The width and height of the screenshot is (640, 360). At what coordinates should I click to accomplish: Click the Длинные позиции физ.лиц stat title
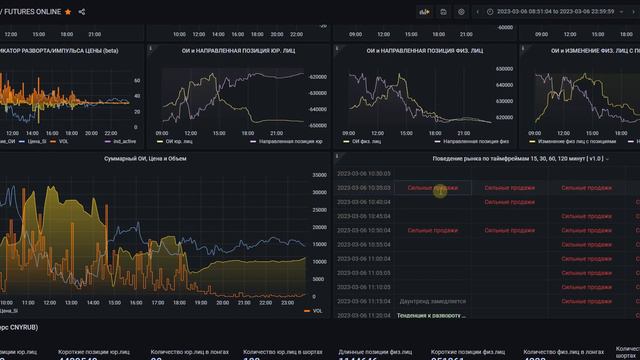[x=375, y=352]
